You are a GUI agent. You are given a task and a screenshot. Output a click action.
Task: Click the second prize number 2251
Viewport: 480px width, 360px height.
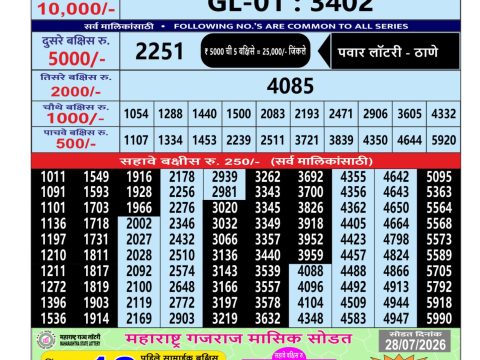point(159,51)
